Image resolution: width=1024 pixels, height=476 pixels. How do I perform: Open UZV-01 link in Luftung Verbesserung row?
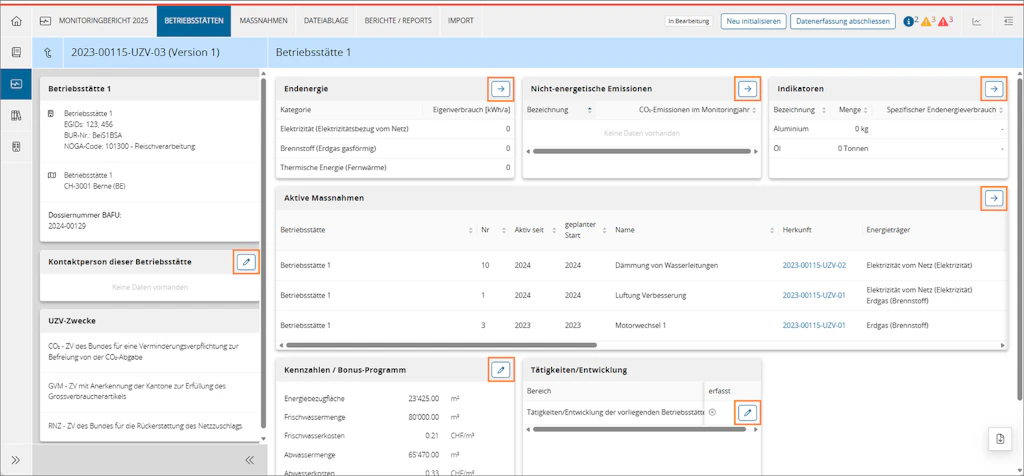tap(814, 295)
